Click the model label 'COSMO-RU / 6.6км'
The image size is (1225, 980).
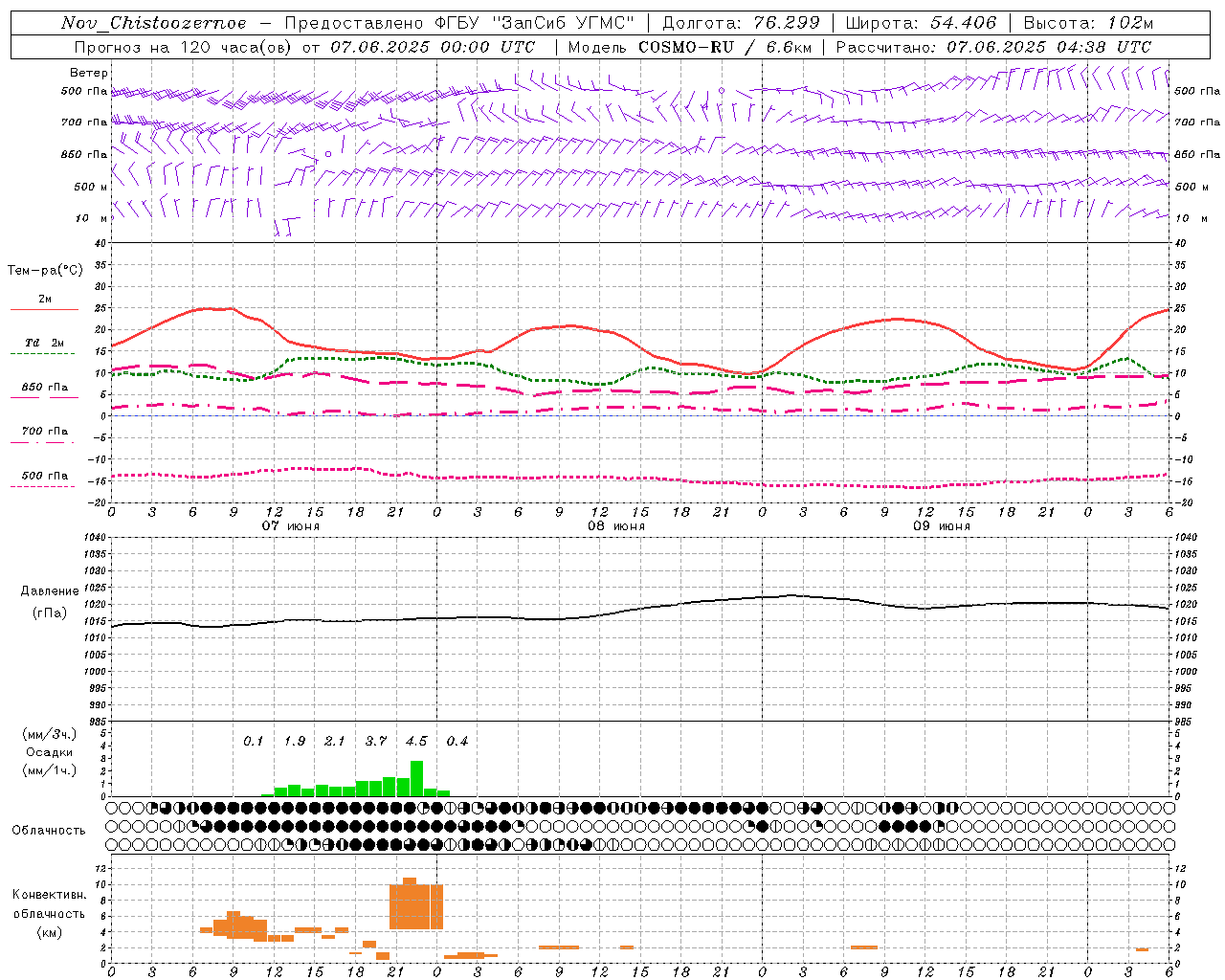point(724,47)
